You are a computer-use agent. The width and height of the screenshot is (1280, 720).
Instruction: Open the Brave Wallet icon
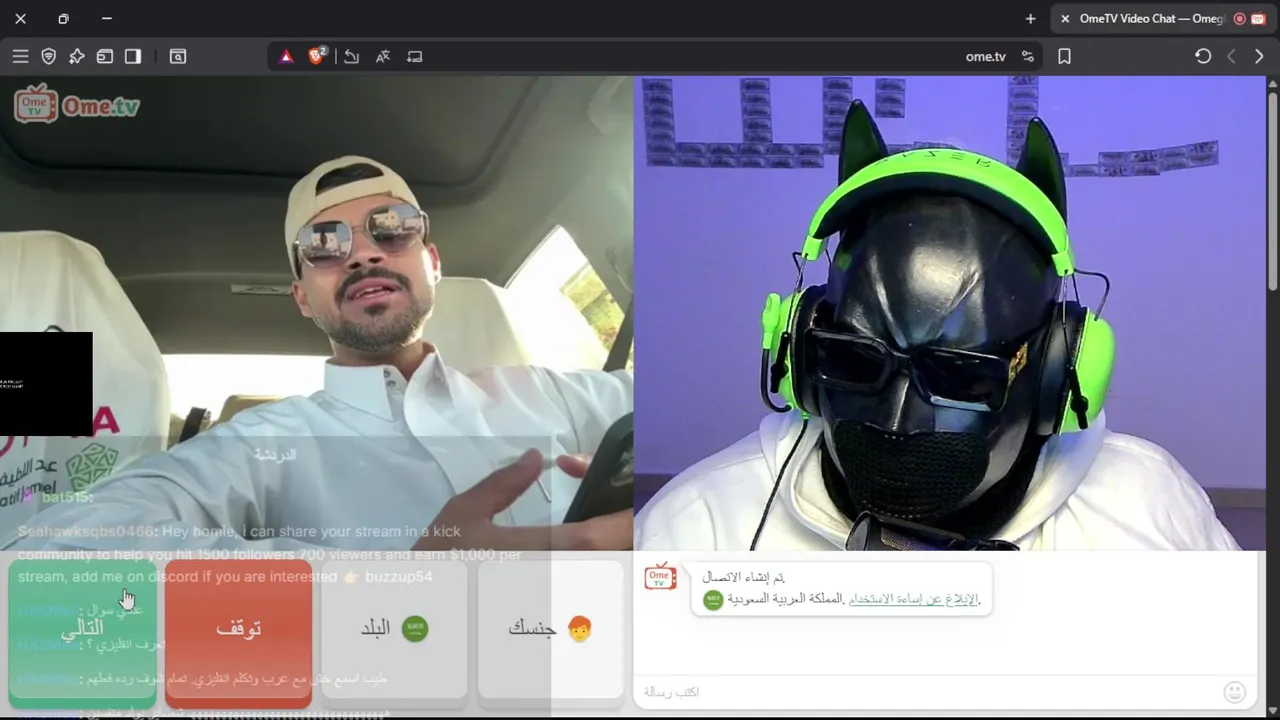coord(104,57)
